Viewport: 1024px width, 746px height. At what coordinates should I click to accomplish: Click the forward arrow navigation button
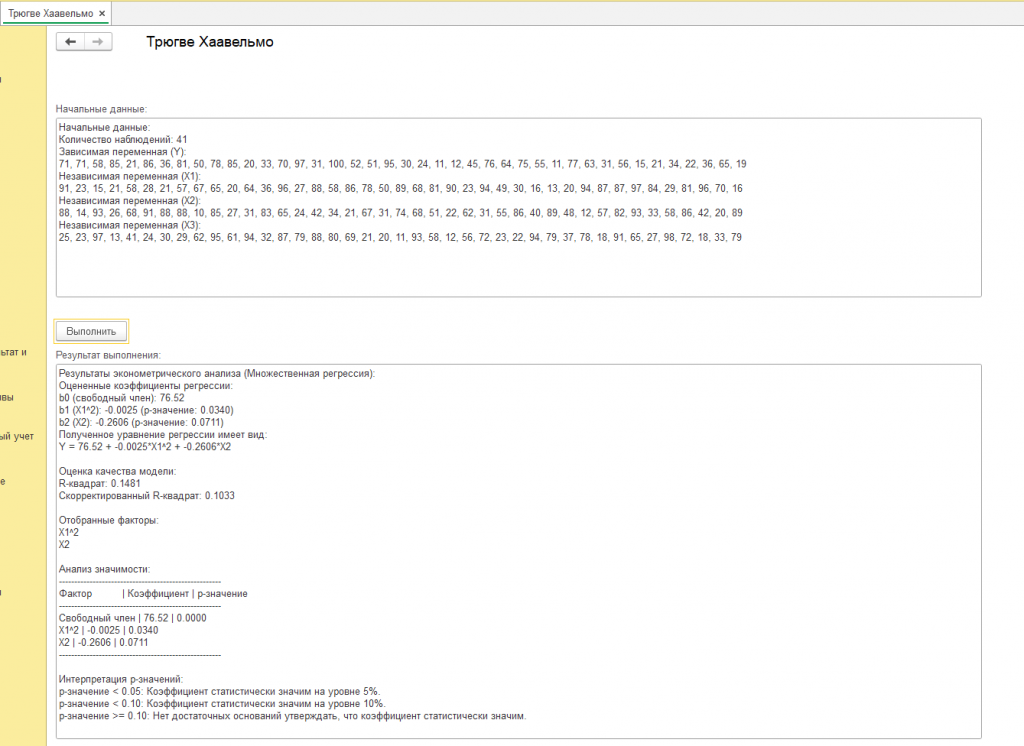pyautogui.click(x=97, y=42)
